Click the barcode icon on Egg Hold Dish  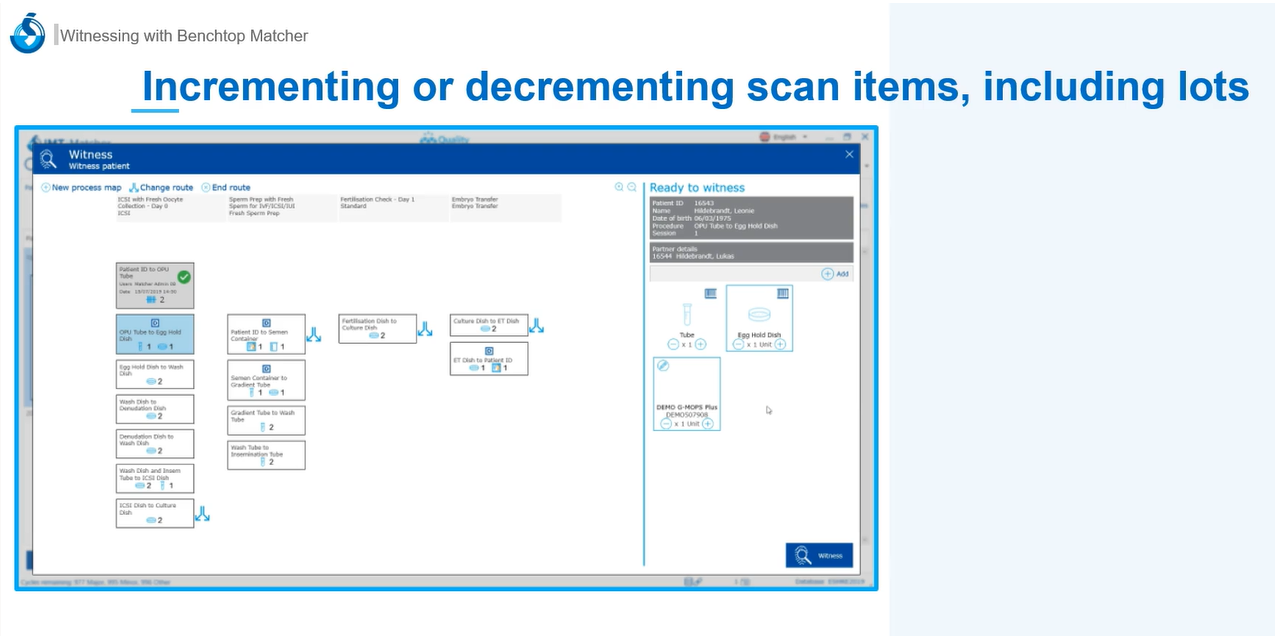(783, 294)
